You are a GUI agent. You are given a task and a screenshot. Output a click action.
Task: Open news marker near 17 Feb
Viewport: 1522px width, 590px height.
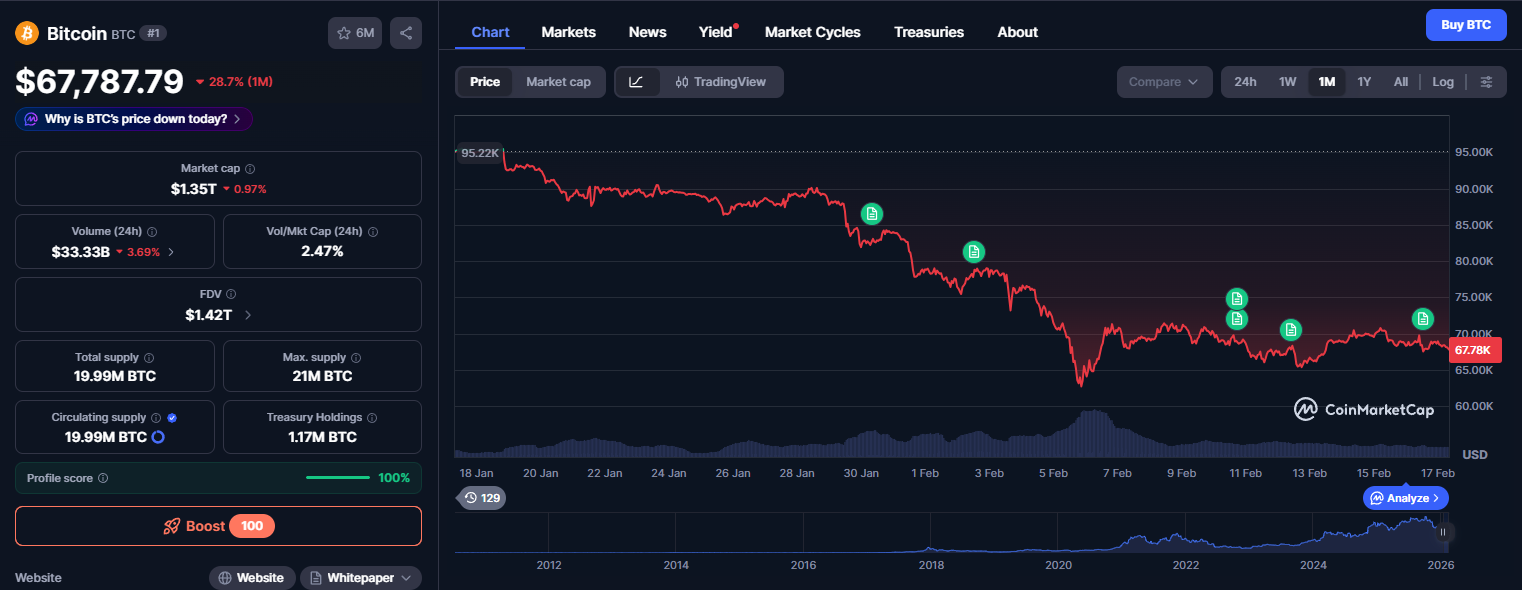(x=1423, y=319)
